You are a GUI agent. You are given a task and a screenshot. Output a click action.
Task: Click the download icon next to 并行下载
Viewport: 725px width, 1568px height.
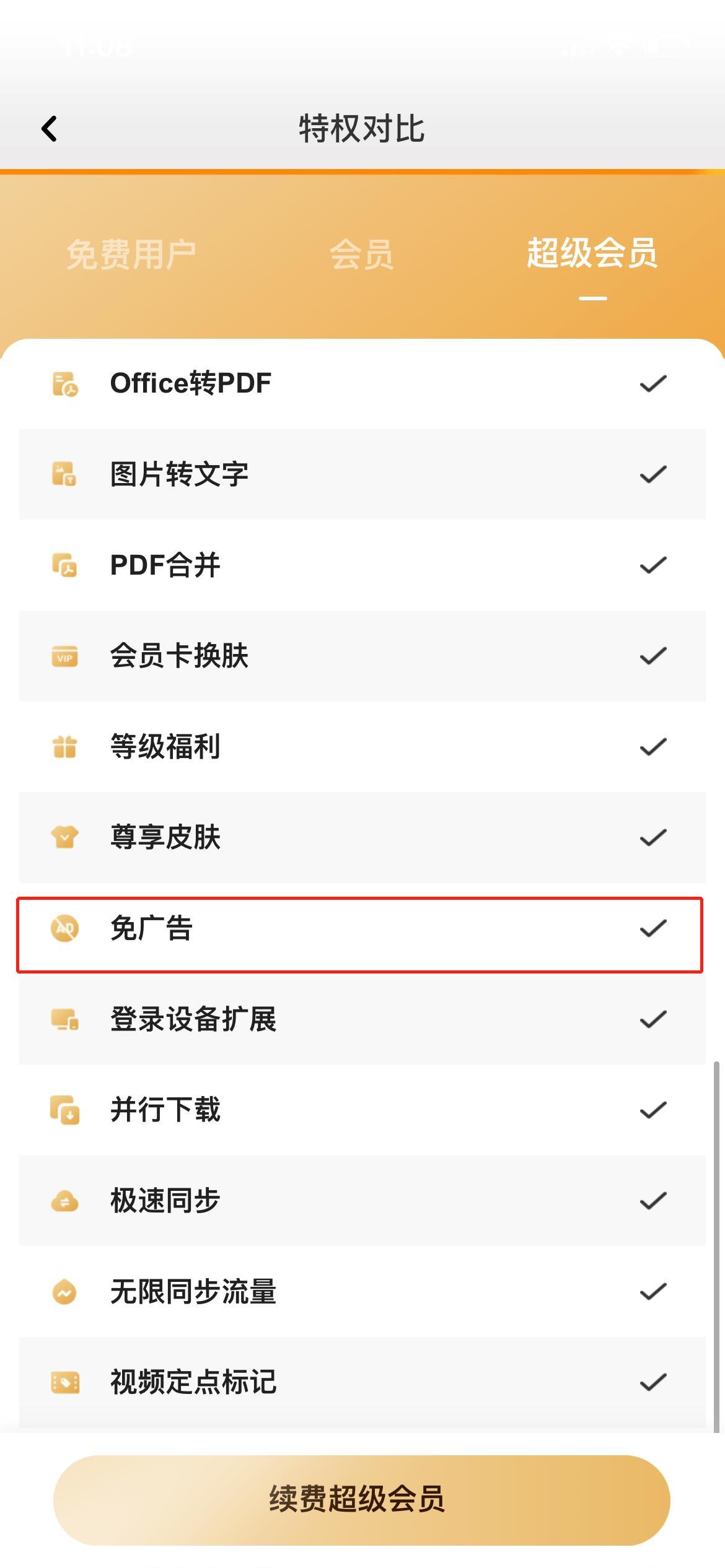coord(64,1108)
